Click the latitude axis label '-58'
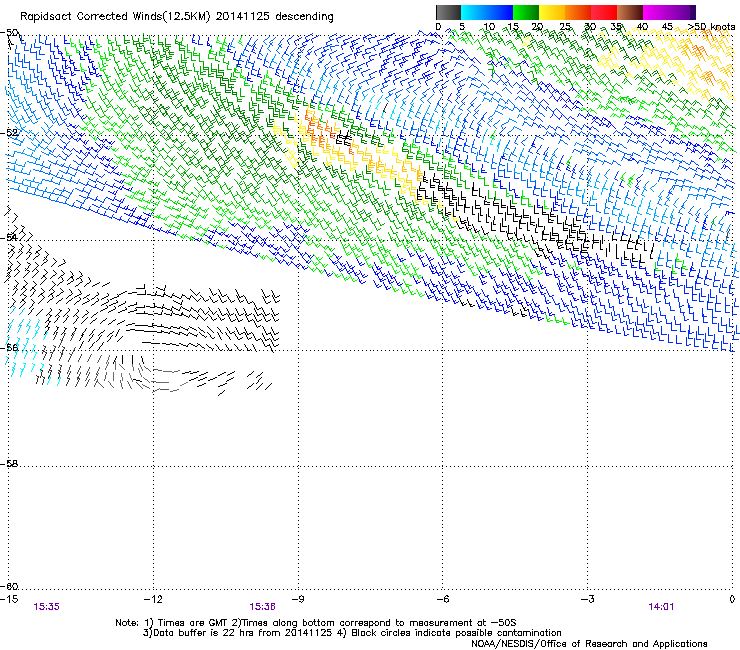The height and width of the screenshot is (650, 740). click(9, 464)
